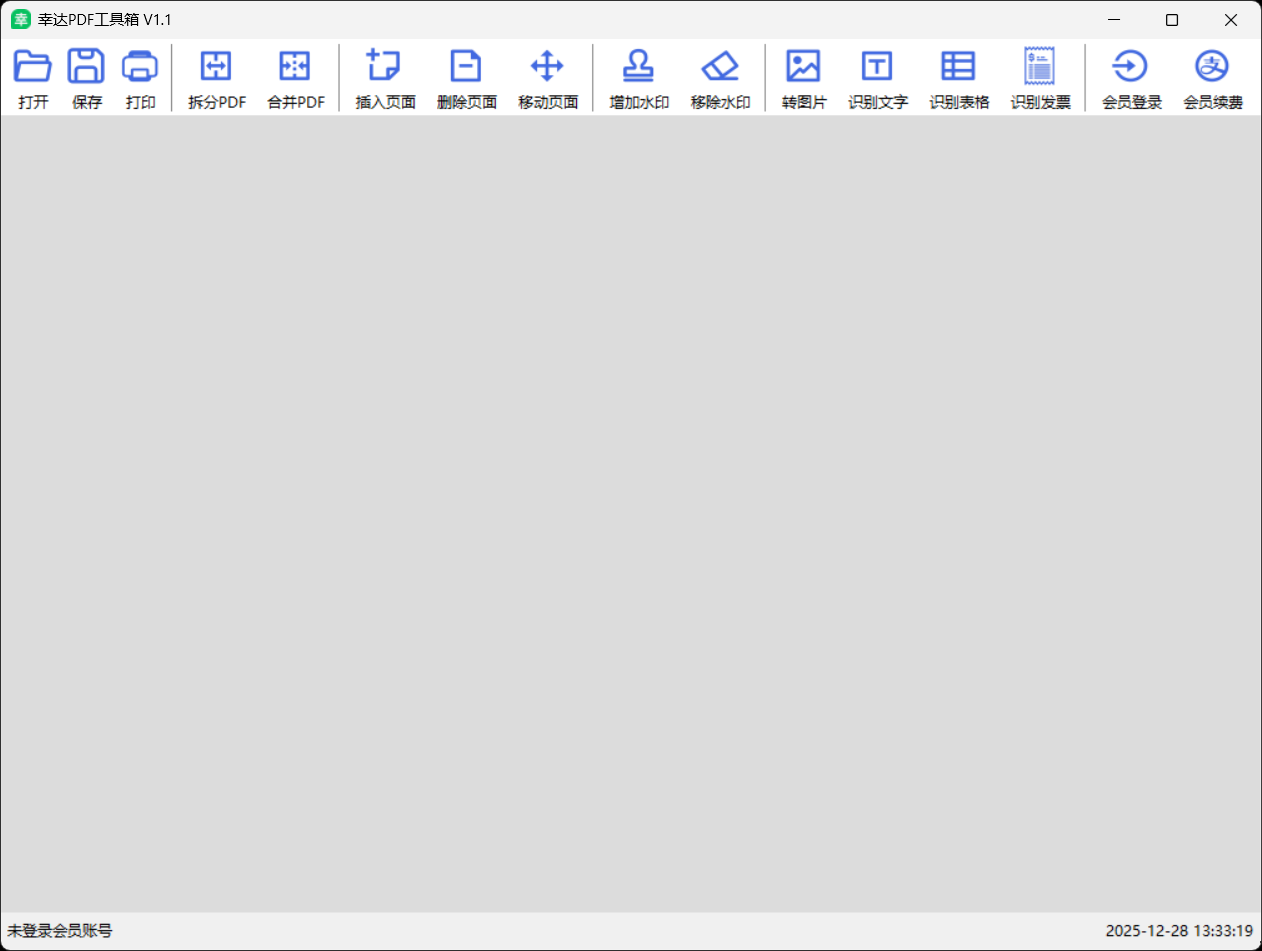Viewport: 1262px width, 951px height.
Task: Open the Add Watermark (增加水印) stamp tool
Action: pyautogui.click(x=638, y=67)
